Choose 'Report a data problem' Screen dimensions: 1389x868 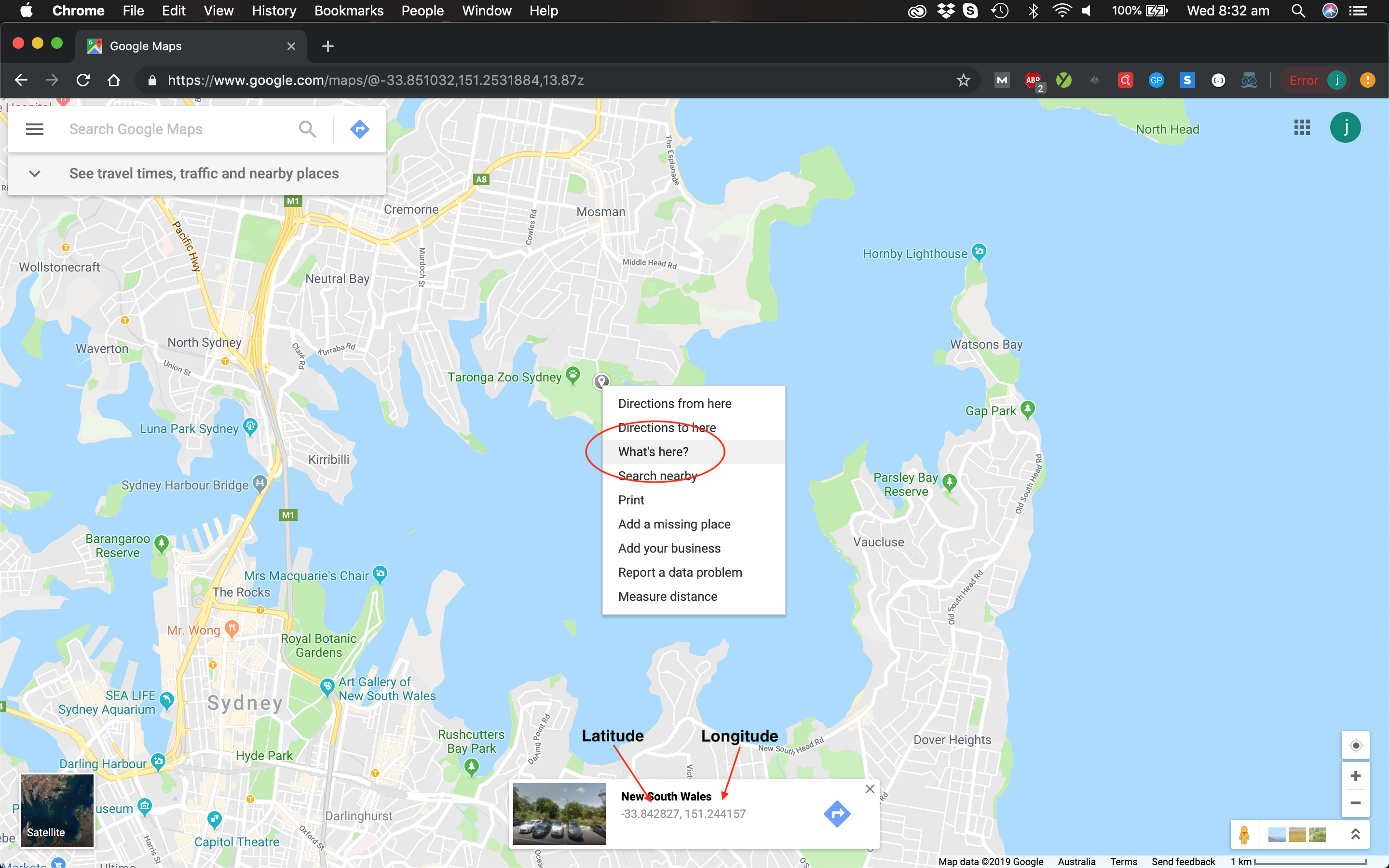coord(694,572)
